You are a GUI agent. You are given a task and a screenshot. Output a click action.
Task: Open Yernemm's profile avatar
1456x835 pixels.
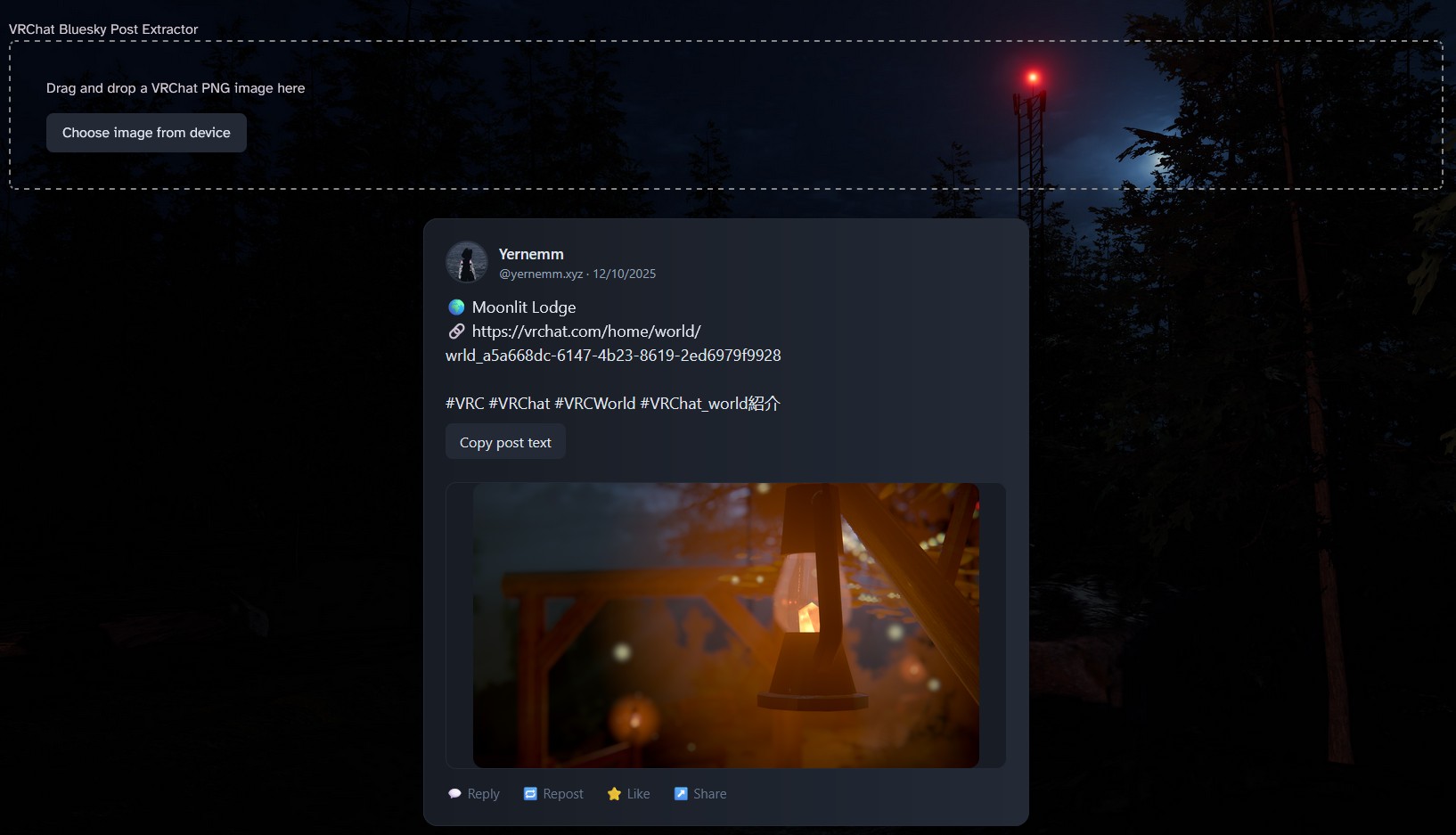point(466,262)
